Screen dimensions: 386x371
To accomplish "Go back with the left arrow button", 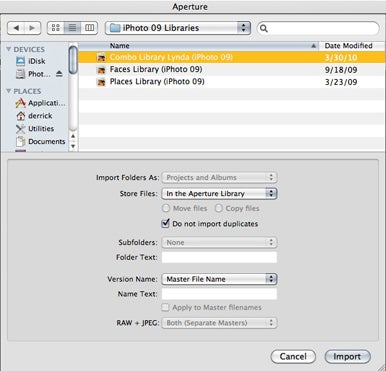I will coord(16,28).
